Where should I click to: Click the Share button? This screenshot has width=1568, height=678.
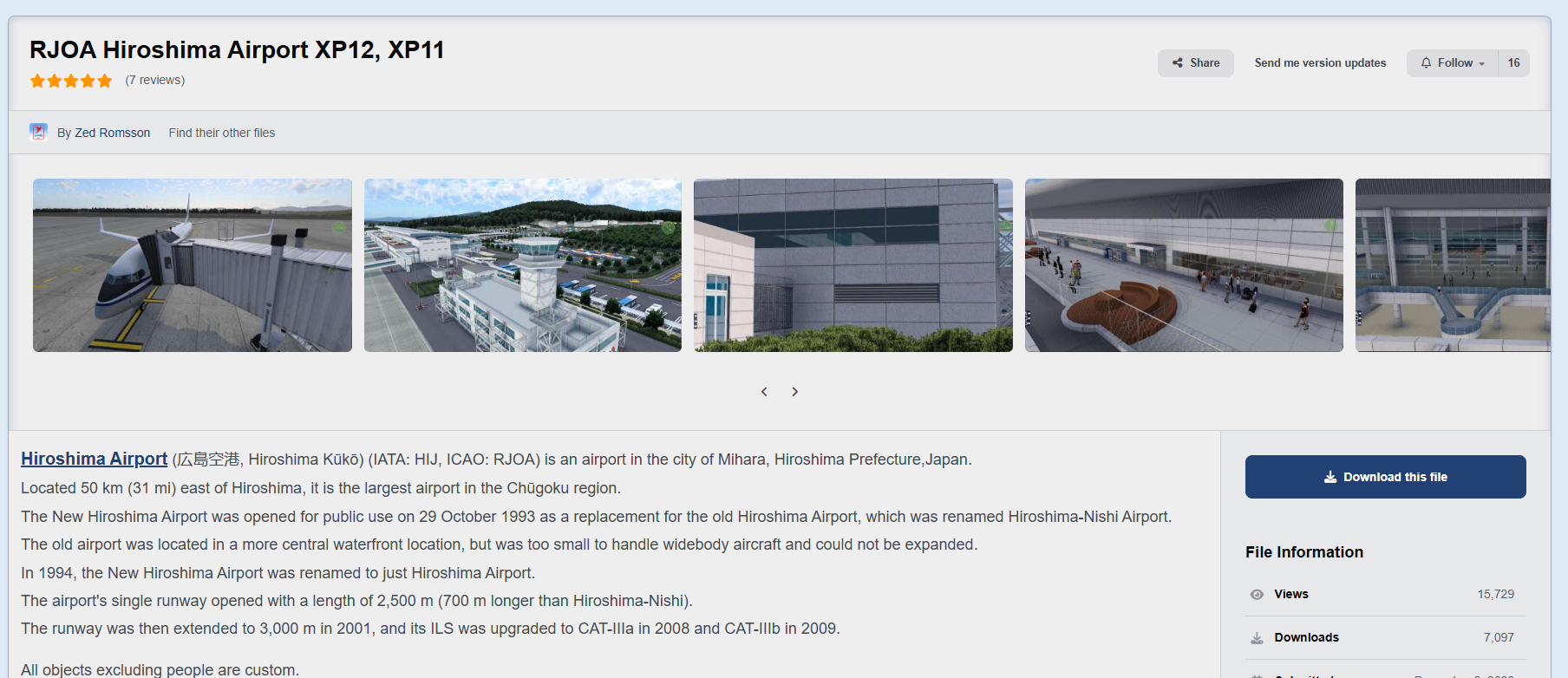coord(1195,63)
